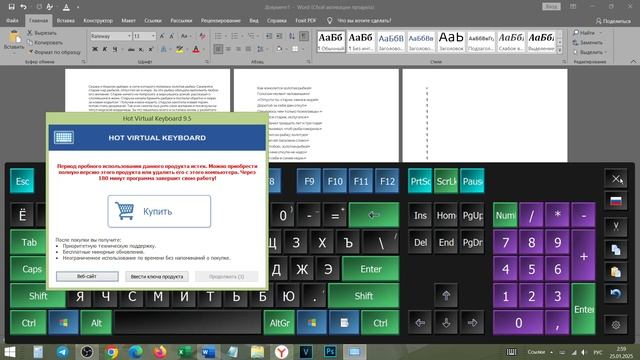Open virtual keyboard settings gear
Screen dimensions: 640x360
click(x=616, y=325)
